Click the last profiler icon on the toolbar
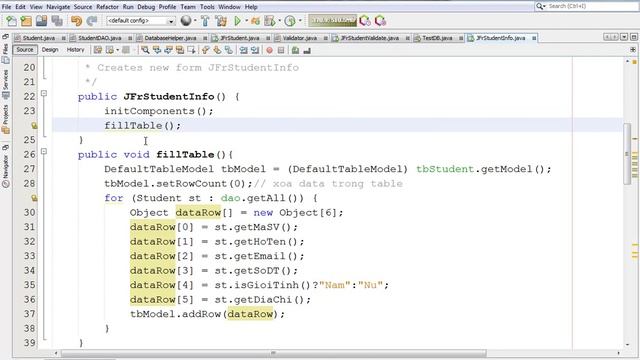640x360 pixels. pyautogui.click(x=380, y=21)
